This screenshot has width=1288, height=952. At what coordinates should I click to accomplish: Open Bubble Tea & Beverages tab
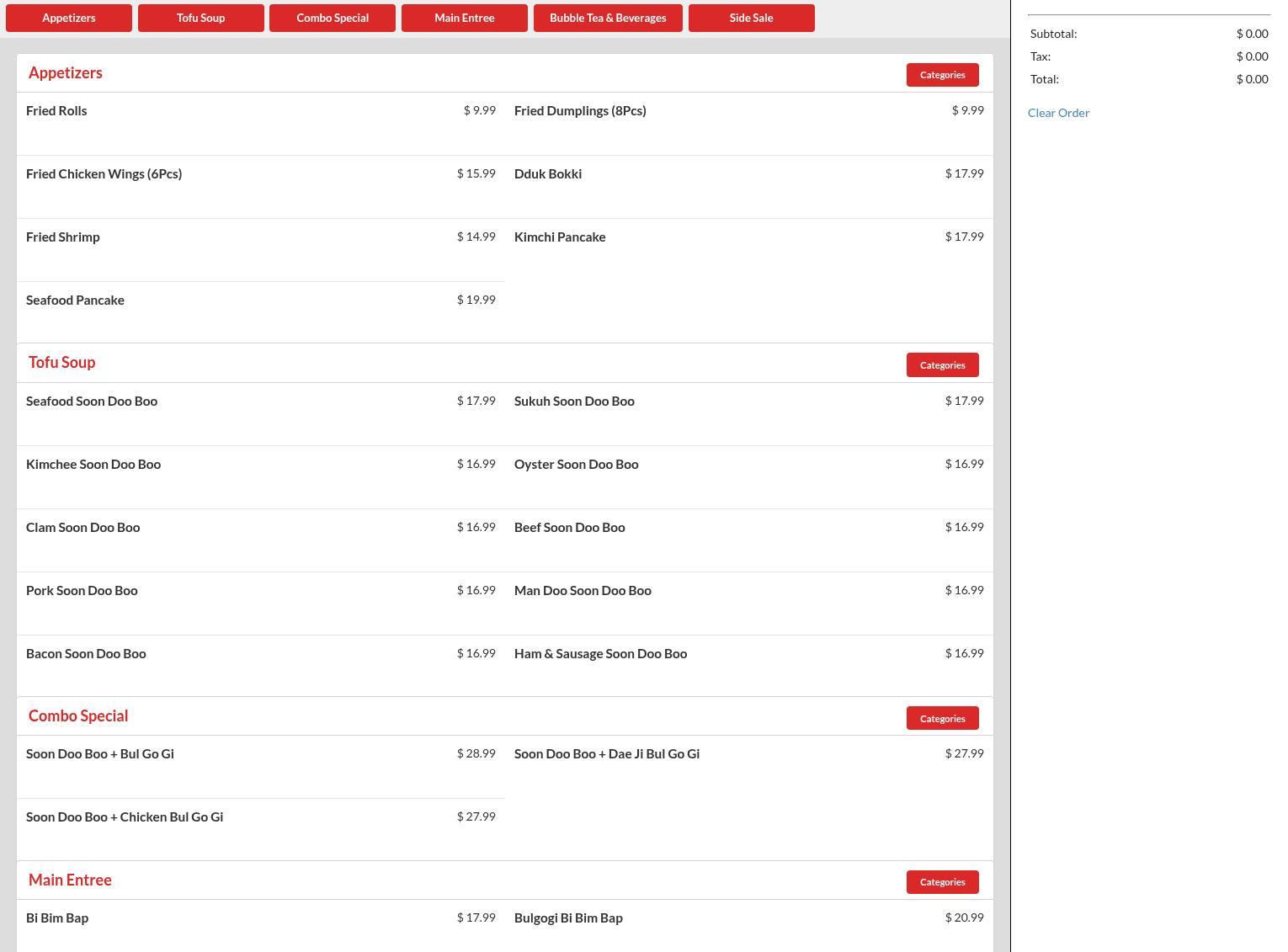(608, 18)
